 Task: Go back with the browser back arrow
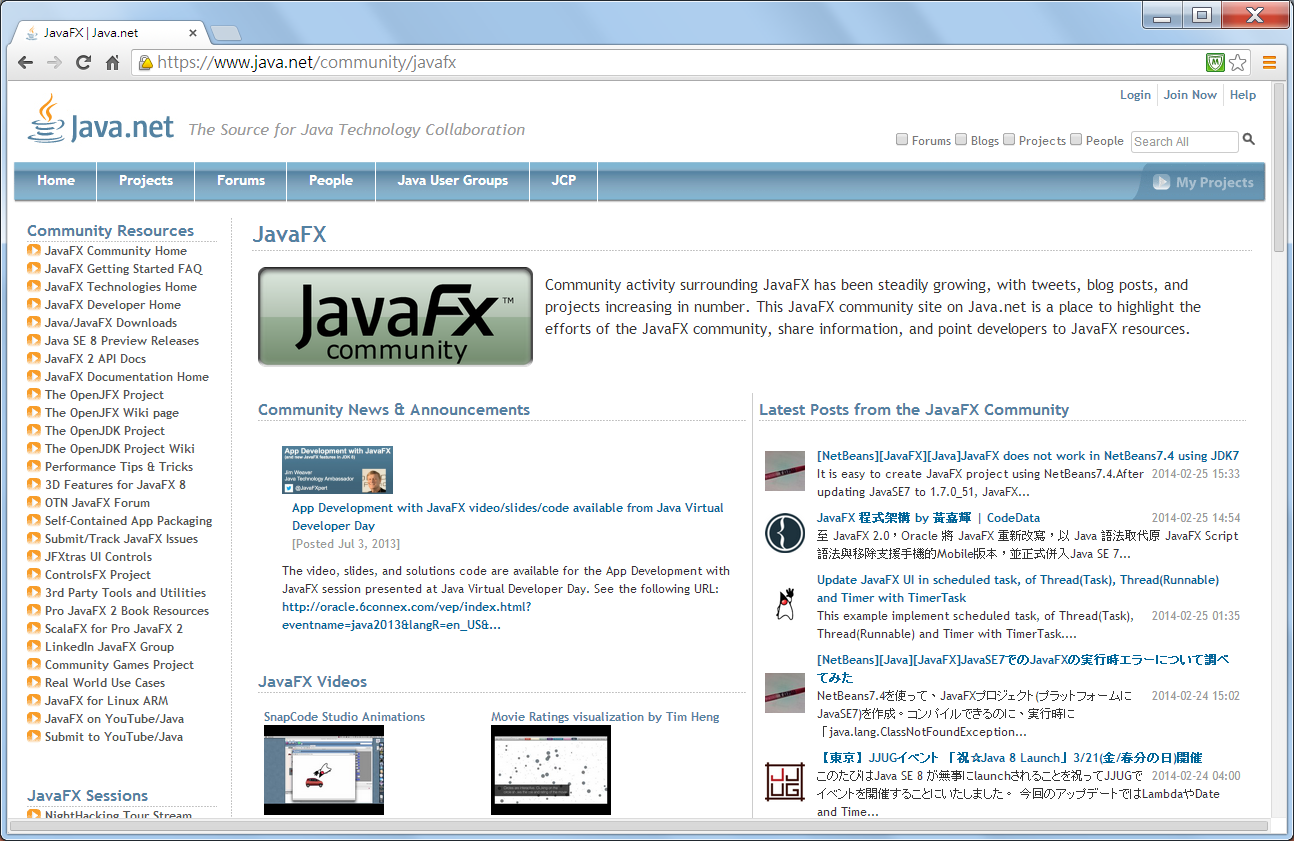click(25, 62)
